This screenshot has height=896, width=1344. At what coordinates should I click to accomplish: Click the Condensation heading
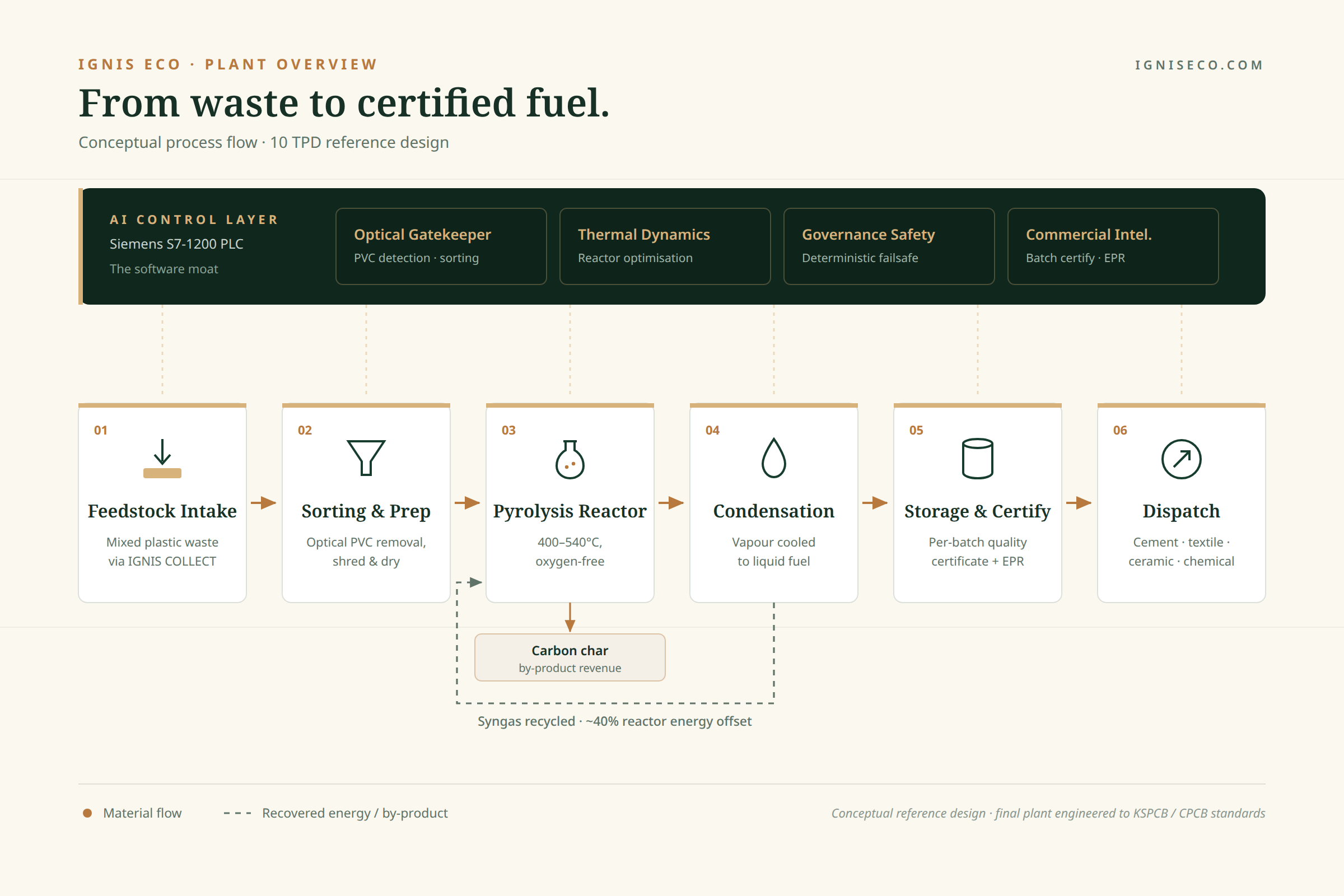pyautogui.click(x=774, y=511)
